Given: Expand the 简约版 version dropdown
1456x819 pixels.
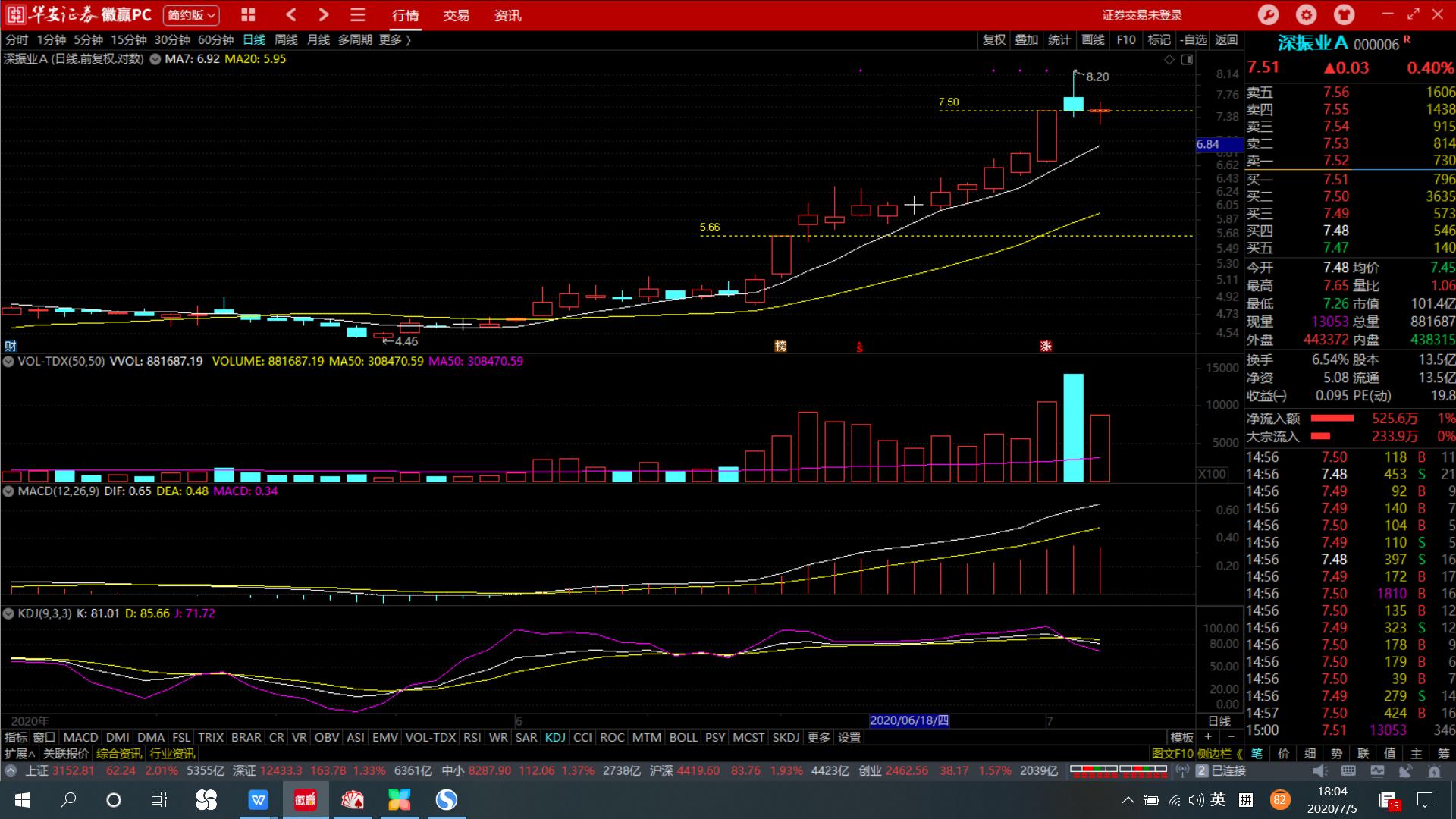Looking at the screenshot, I should 191,14.
